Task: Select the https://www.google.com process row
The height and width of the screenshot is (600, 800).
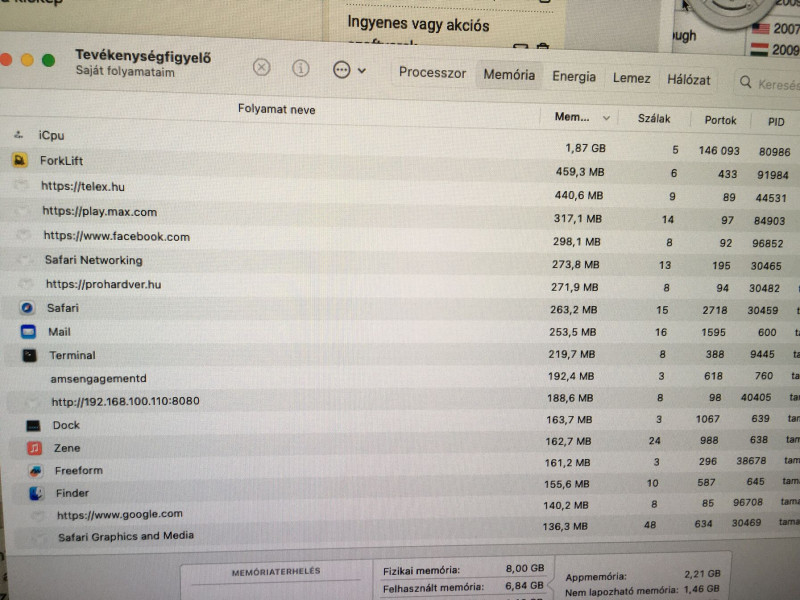Action: click(x=403, y=509)
